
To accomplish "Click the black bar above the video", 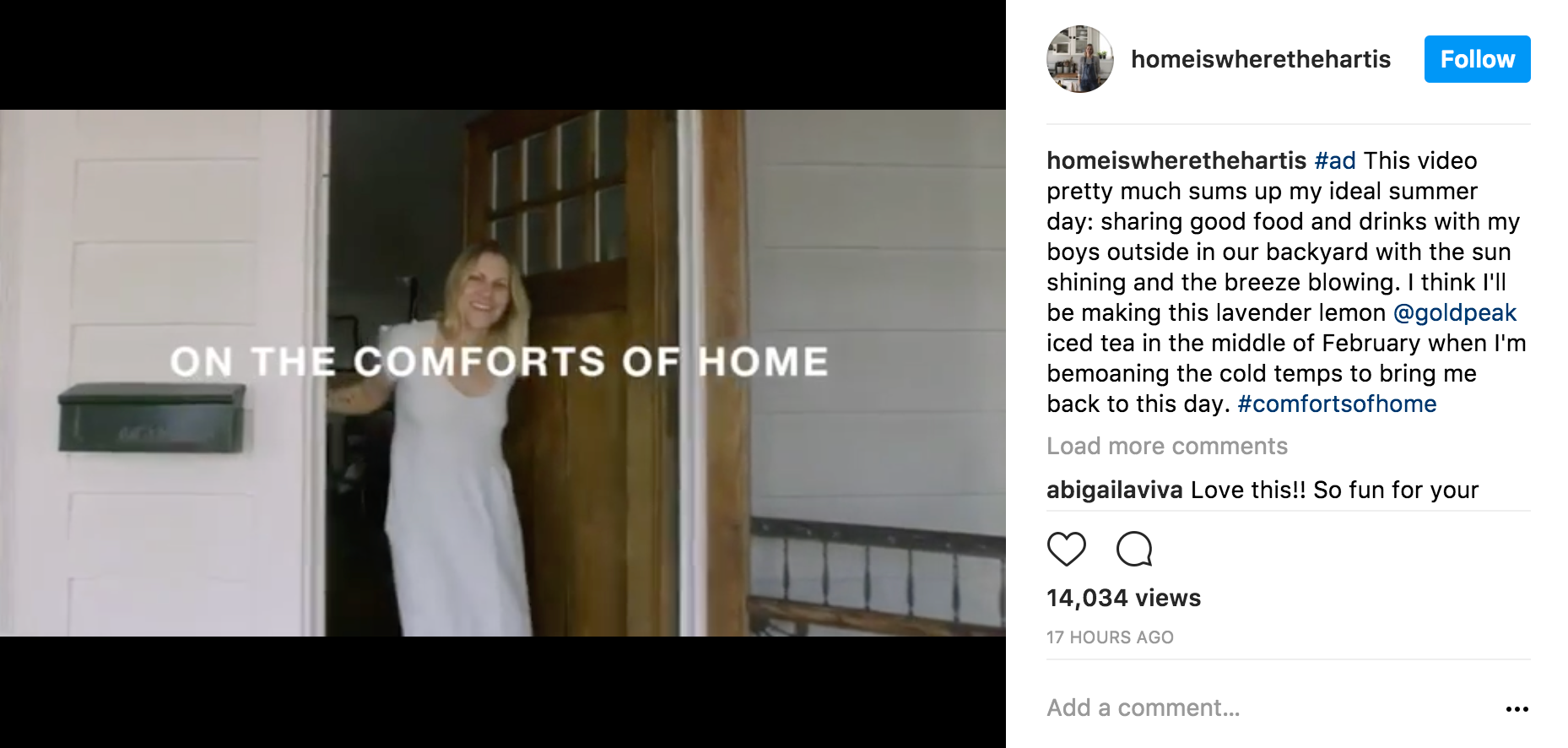I will point(503,55).
